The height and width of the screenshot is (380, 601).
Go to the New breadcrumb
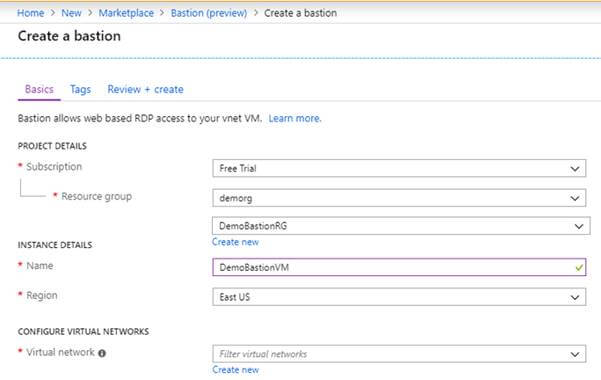pos(71,13)
